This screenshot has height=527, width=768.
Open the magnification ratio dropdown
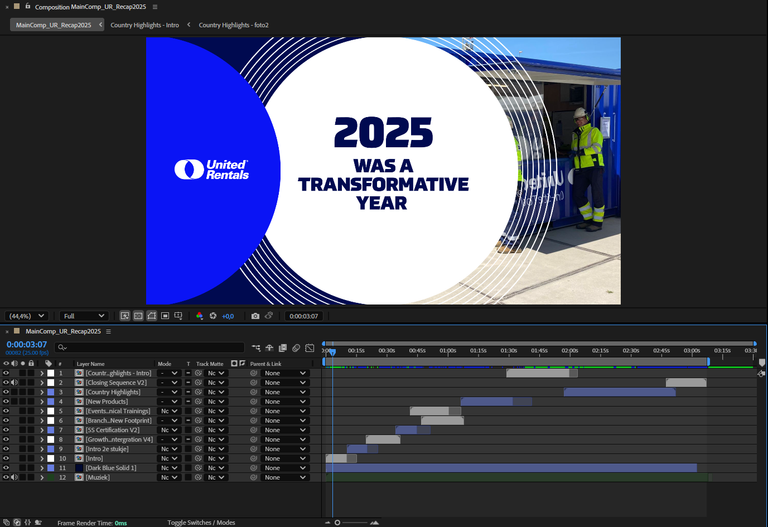click(28, 316)
